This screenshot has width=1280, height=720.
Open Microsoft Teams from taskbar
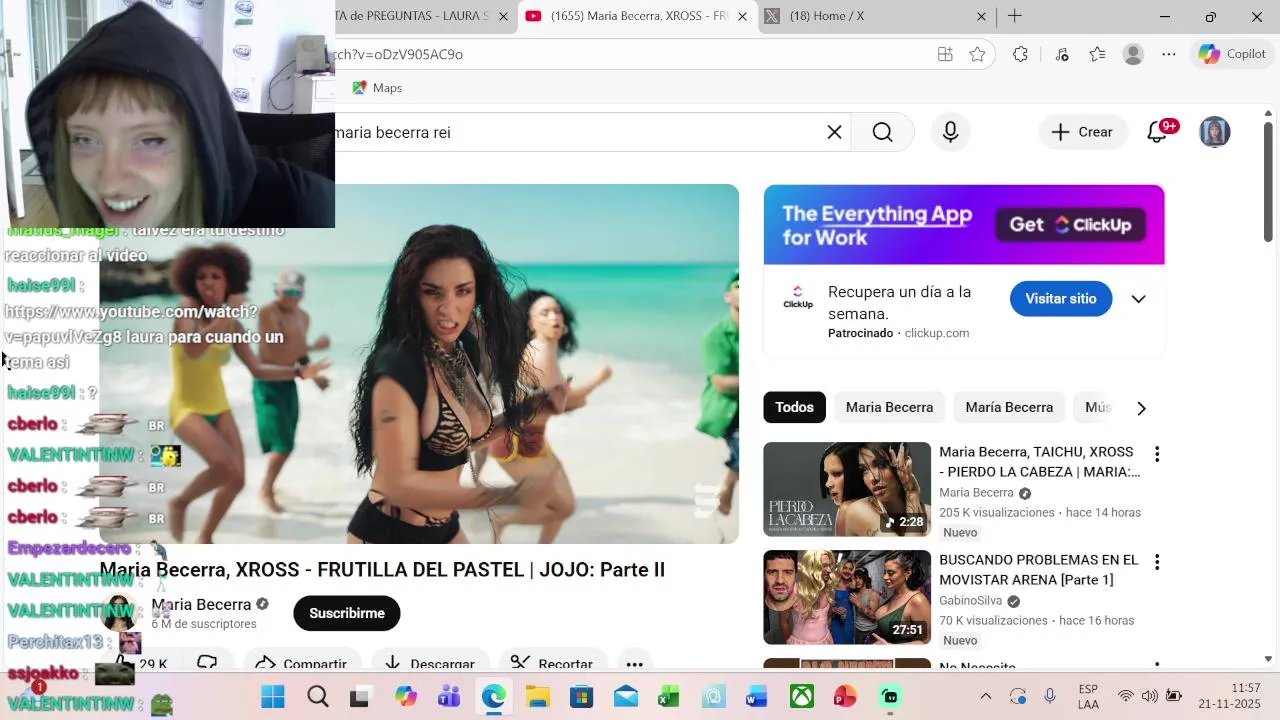tap(449, 696)
